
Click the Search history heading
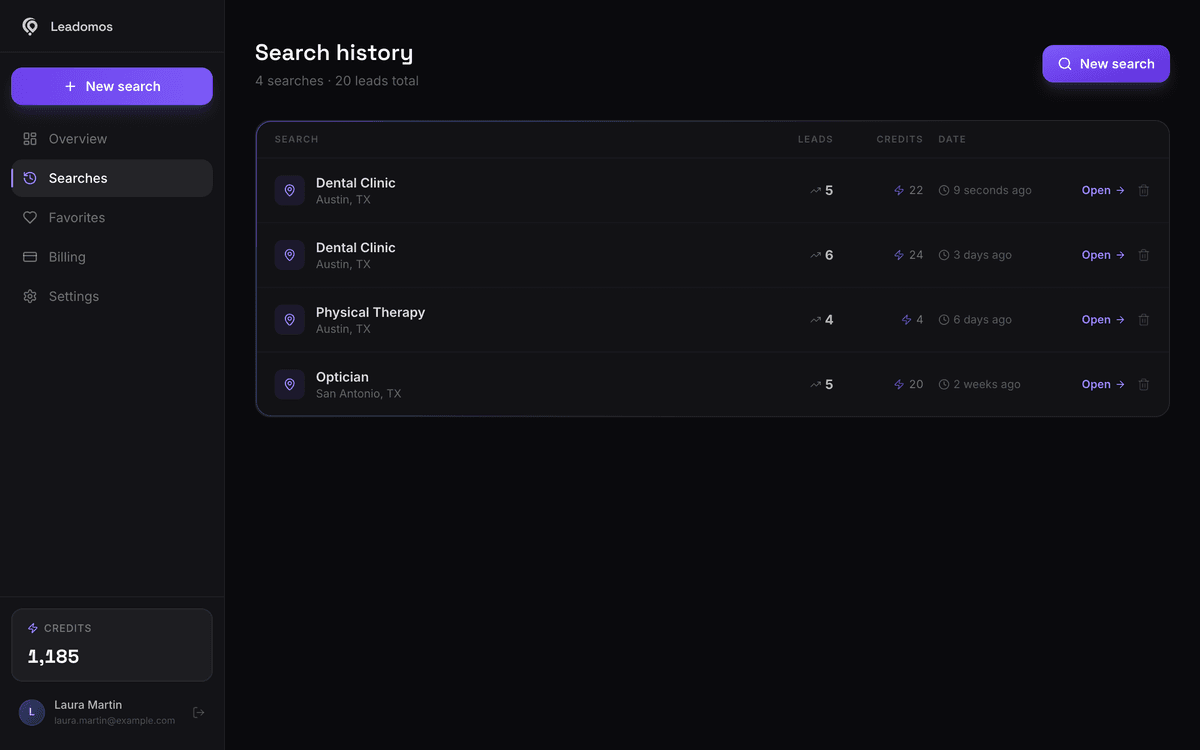tap(334, 53)
